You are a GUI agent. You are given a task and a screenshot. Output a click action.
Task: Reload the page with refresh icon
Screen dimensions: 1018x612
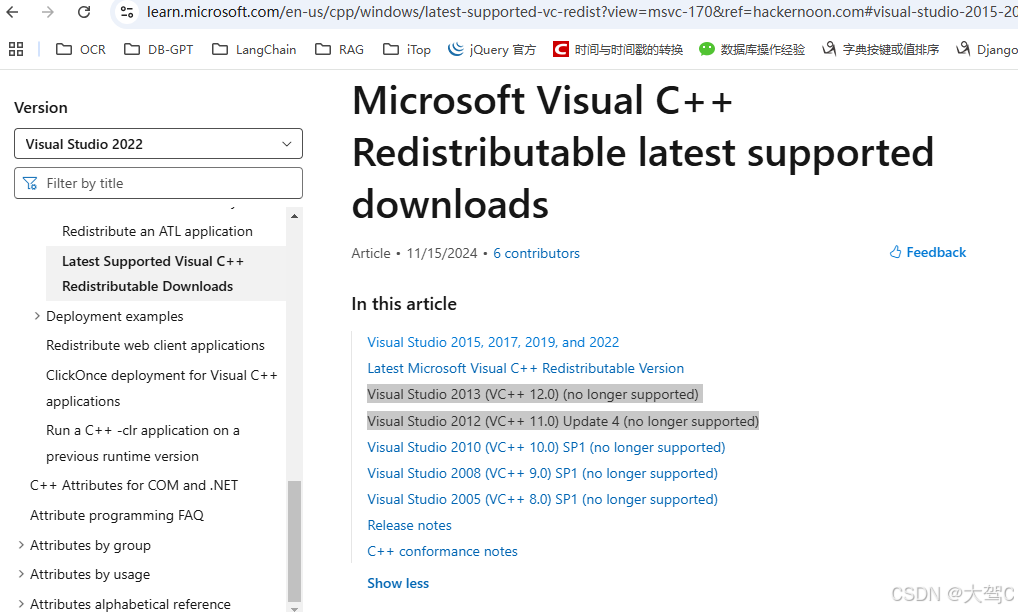tap(84, 12)
